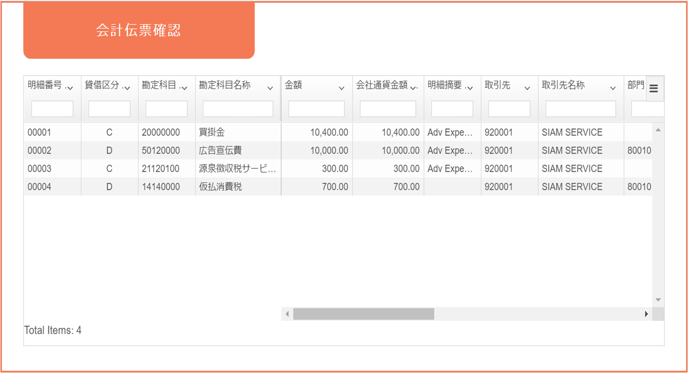688x373 pixels.
Task: Click account name 広告宣伝費
Action: click(x=220, y=151)
